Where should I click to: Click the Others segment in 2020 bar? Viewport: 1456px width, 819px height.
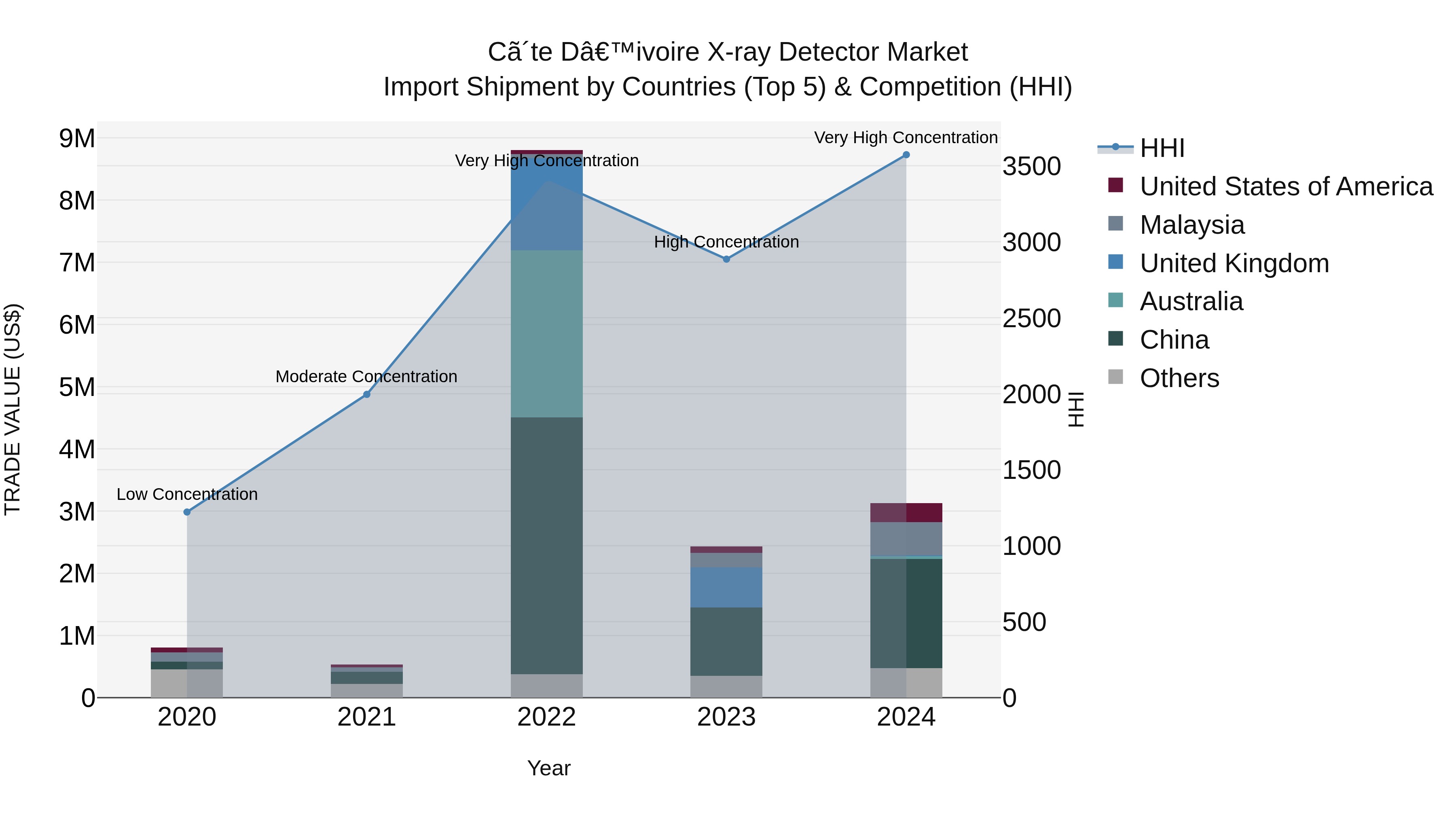pyautogui.click(x=187, y=684)
